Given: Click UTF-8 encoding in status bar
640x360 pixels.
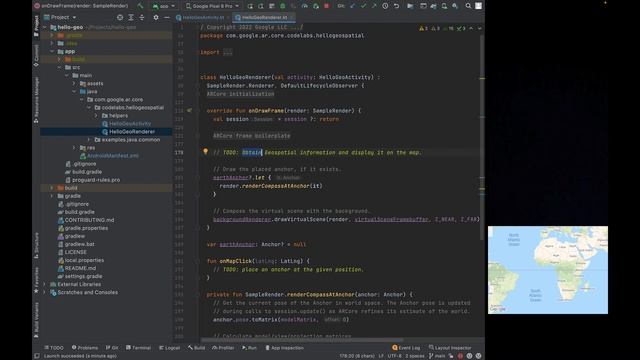Looking at the screenshot, I should [395, 356].
